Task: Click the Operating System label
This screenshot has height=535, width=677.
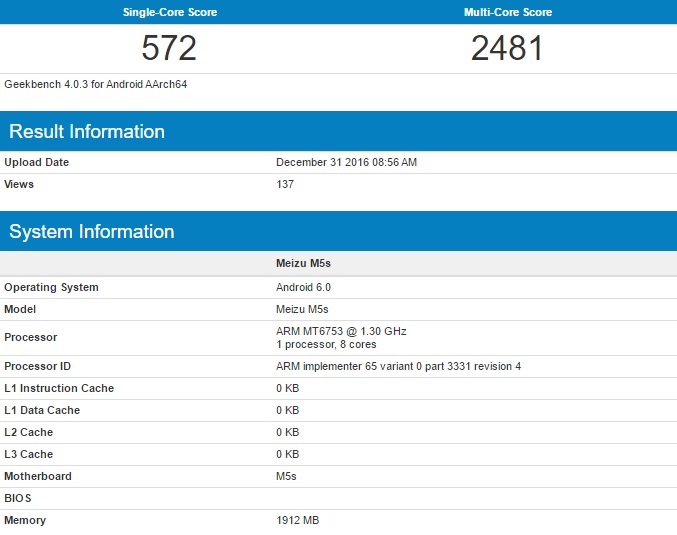Action: pyautogui.click(x=51, y=288)
